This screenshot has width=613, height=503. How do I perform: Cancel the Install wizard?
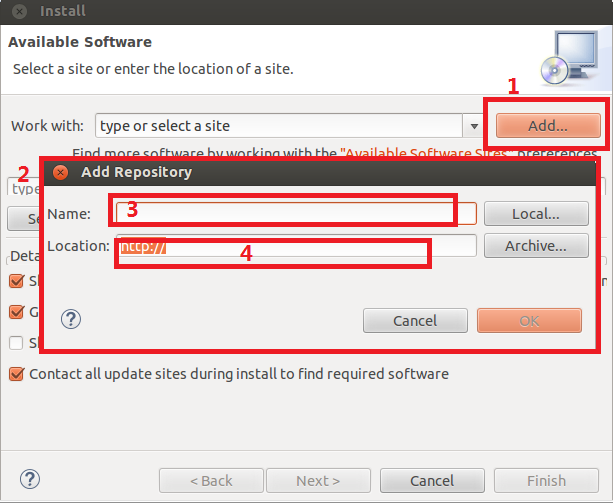pos(432,481)
